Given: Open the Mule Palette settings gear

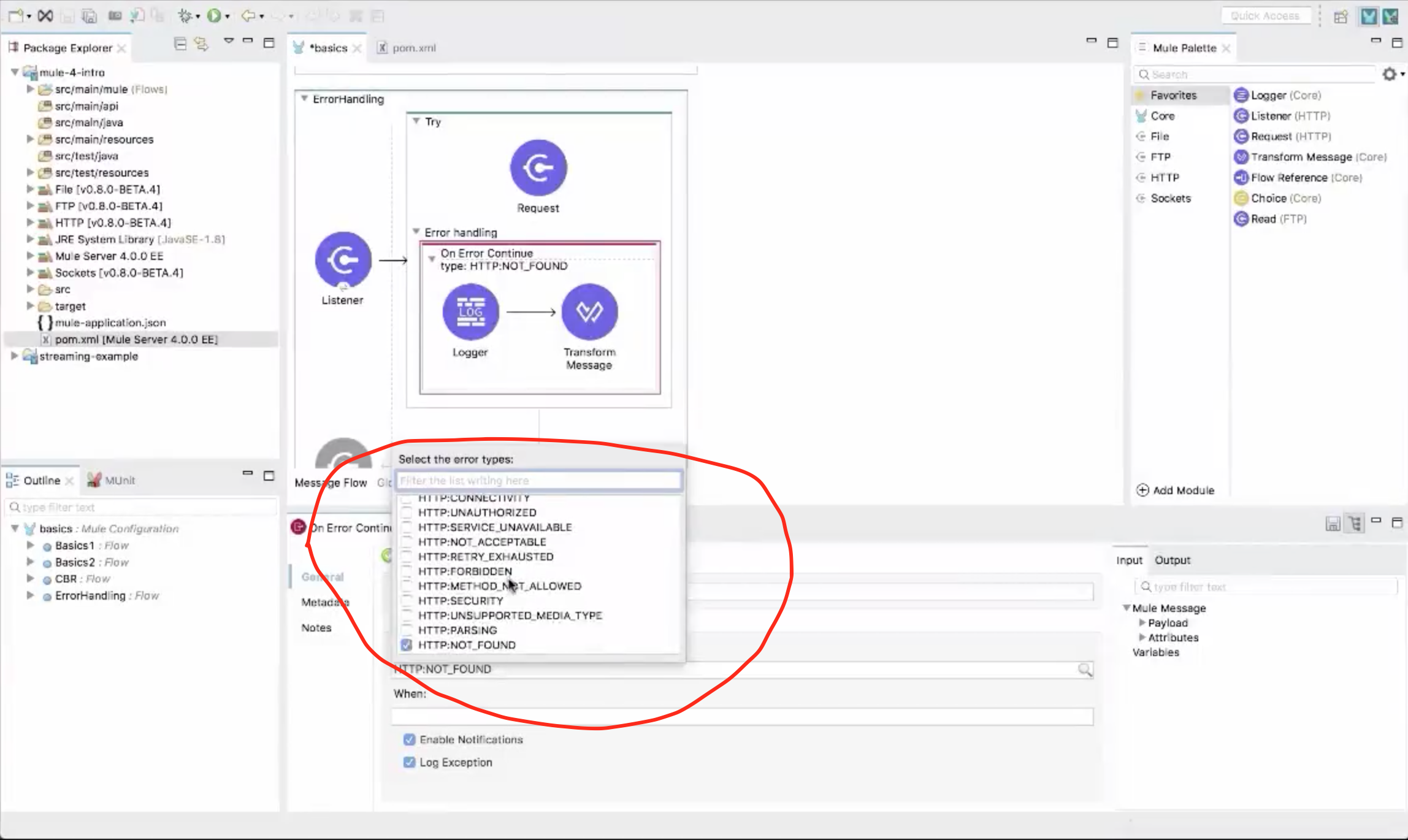Looking at the screenshot, I should point(1389,74).
